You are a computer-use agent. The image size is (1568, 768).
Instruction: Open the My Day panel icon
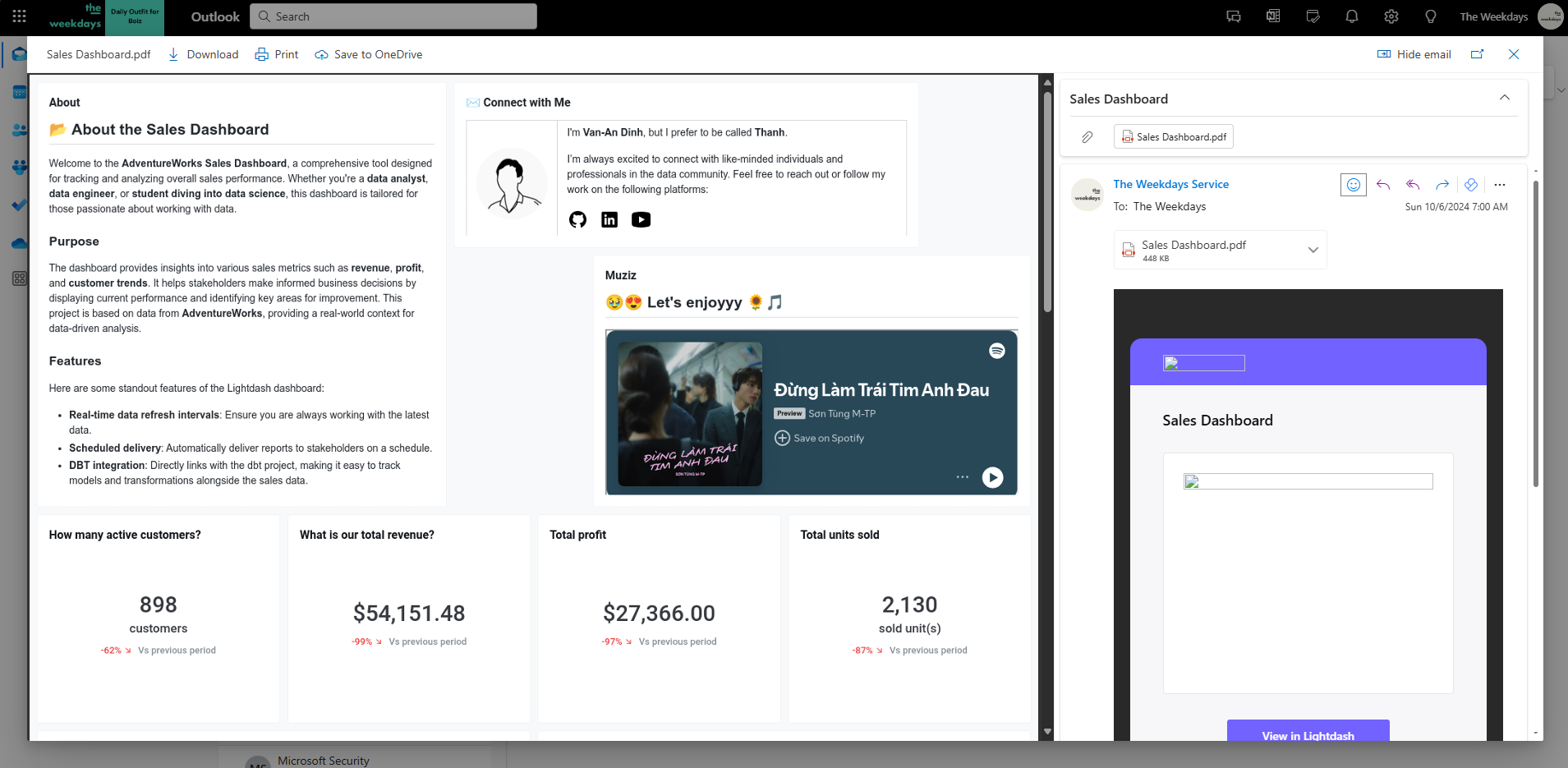(x=1313, y=16)
